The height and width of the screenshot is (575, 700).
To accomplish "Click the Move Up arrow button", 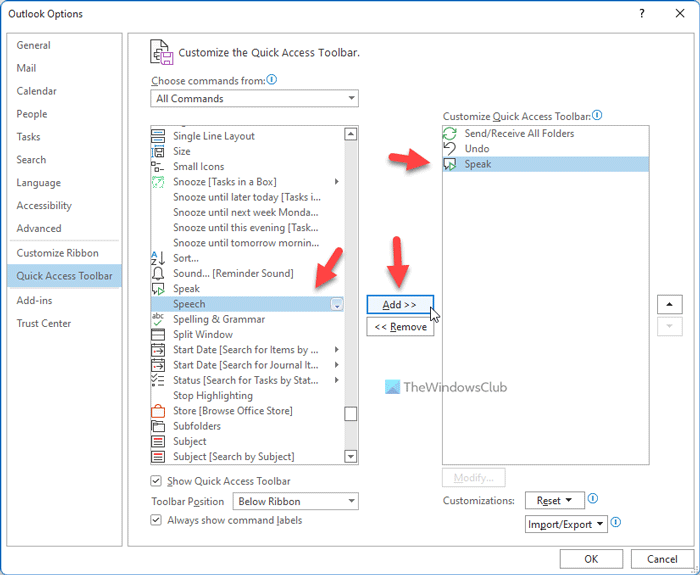I will pyautogui.click(x=669, y=304).
